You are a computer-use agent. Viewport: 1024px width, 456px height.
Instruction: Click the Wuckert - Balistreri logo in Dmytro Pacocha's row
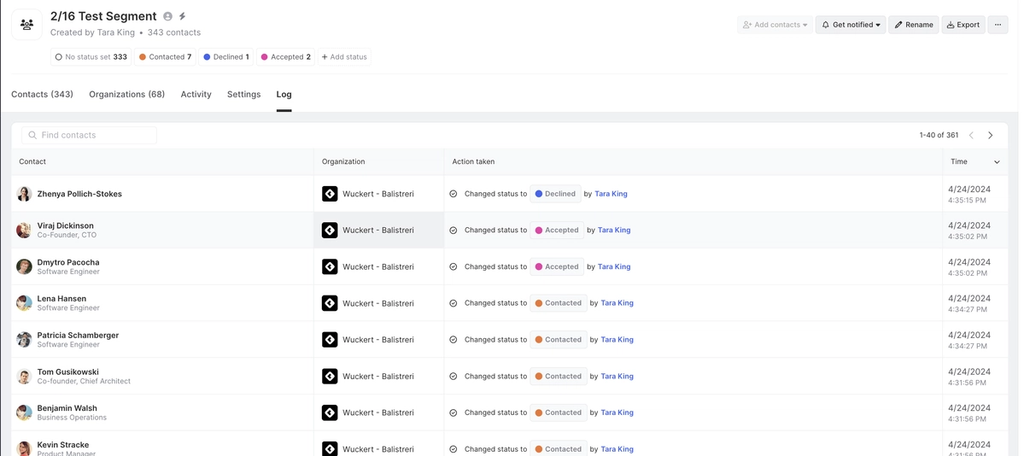pos(330,267)
